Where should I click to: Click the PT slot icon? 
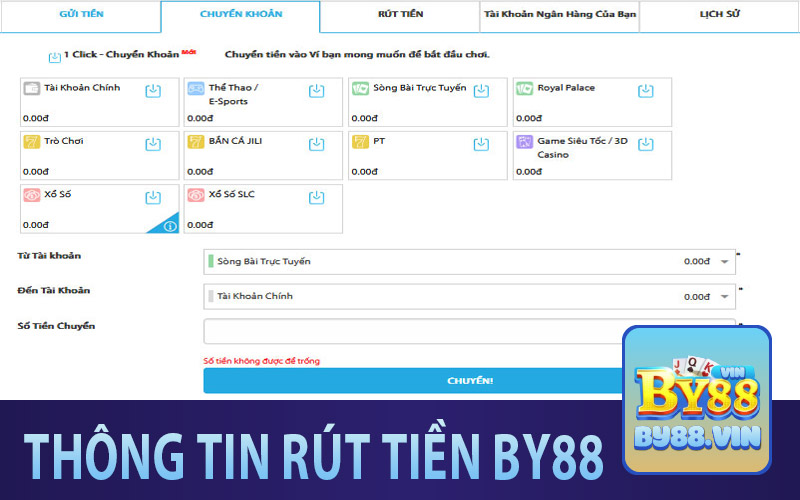click(x=360, y=141)
